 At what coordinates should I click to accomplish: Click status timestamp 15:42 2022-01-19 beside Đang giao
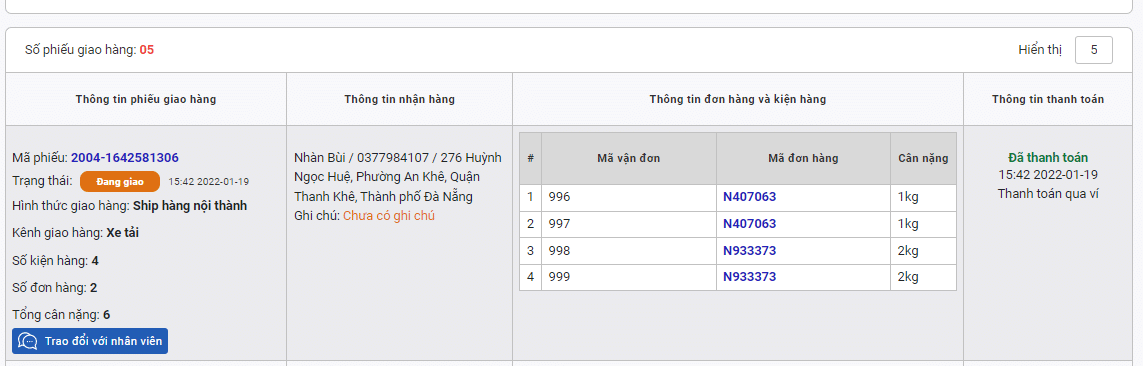[x=208, y=182]
